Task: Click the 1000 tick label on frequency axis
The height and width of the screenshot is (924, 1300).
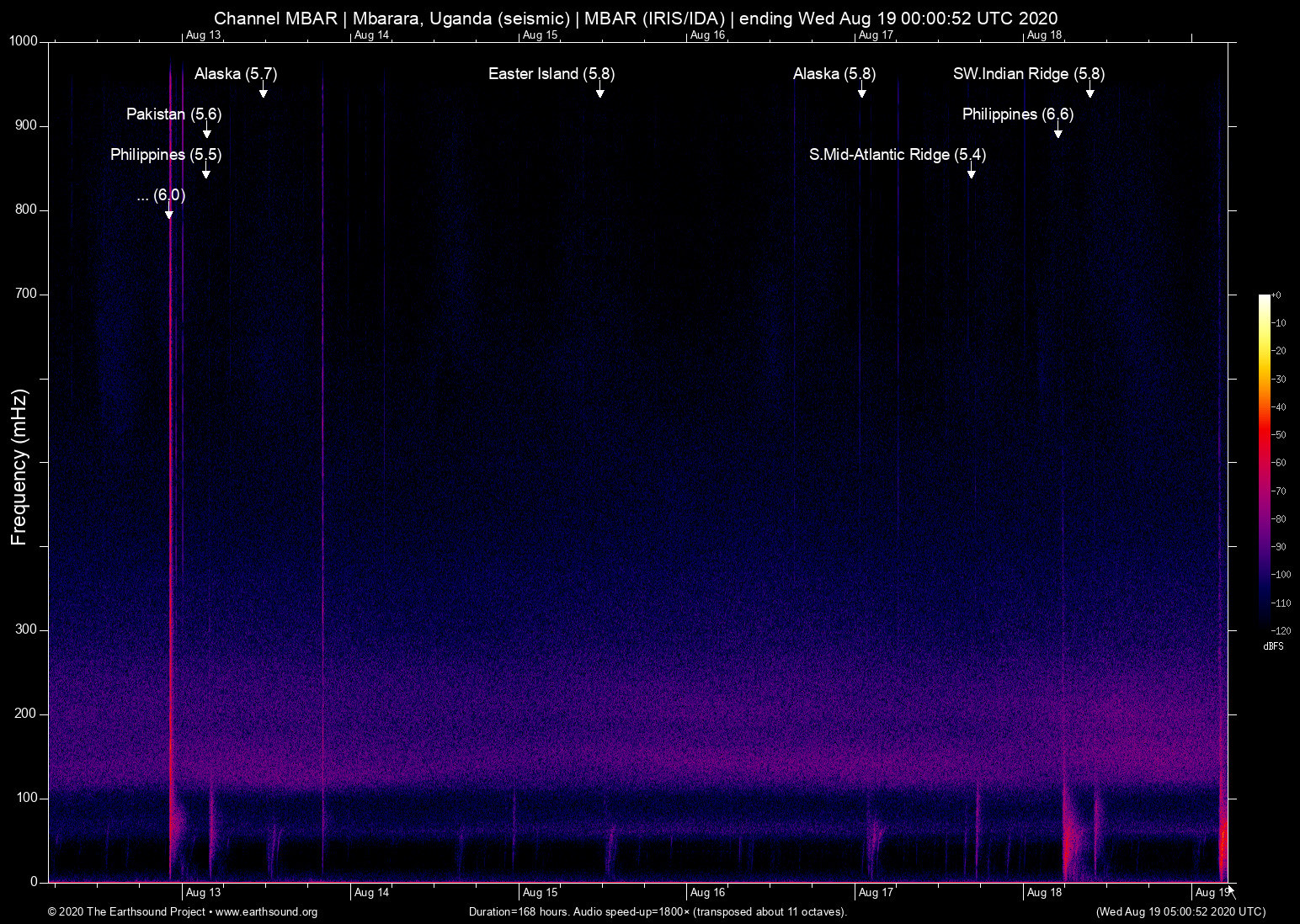Action: tap(24, 41)
